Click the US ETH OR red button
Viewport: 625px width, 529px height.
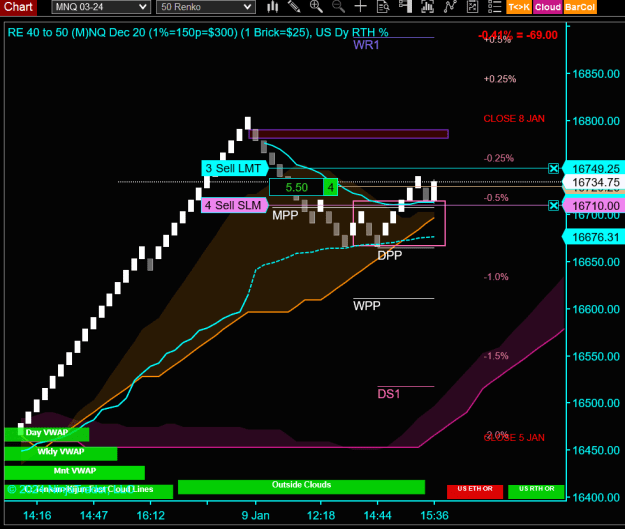pyautogui.click(x=475, y=491)
